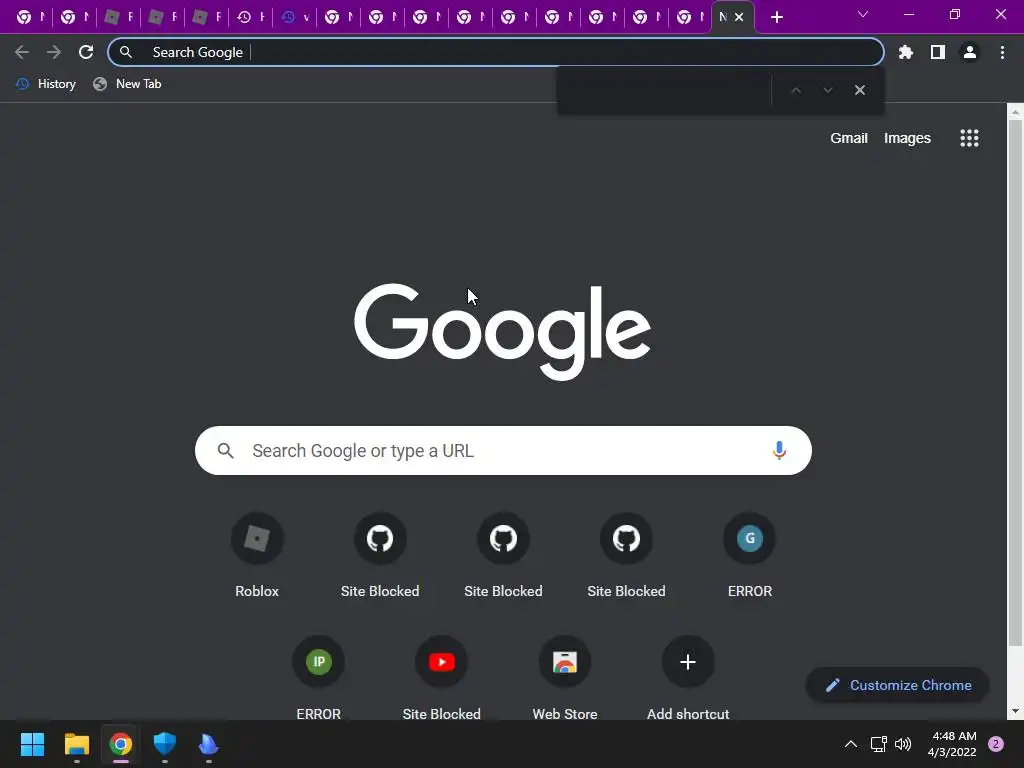This screenshot has width=1024, height=768.
Task: Show hidden system tray icons
Action: 851,744
